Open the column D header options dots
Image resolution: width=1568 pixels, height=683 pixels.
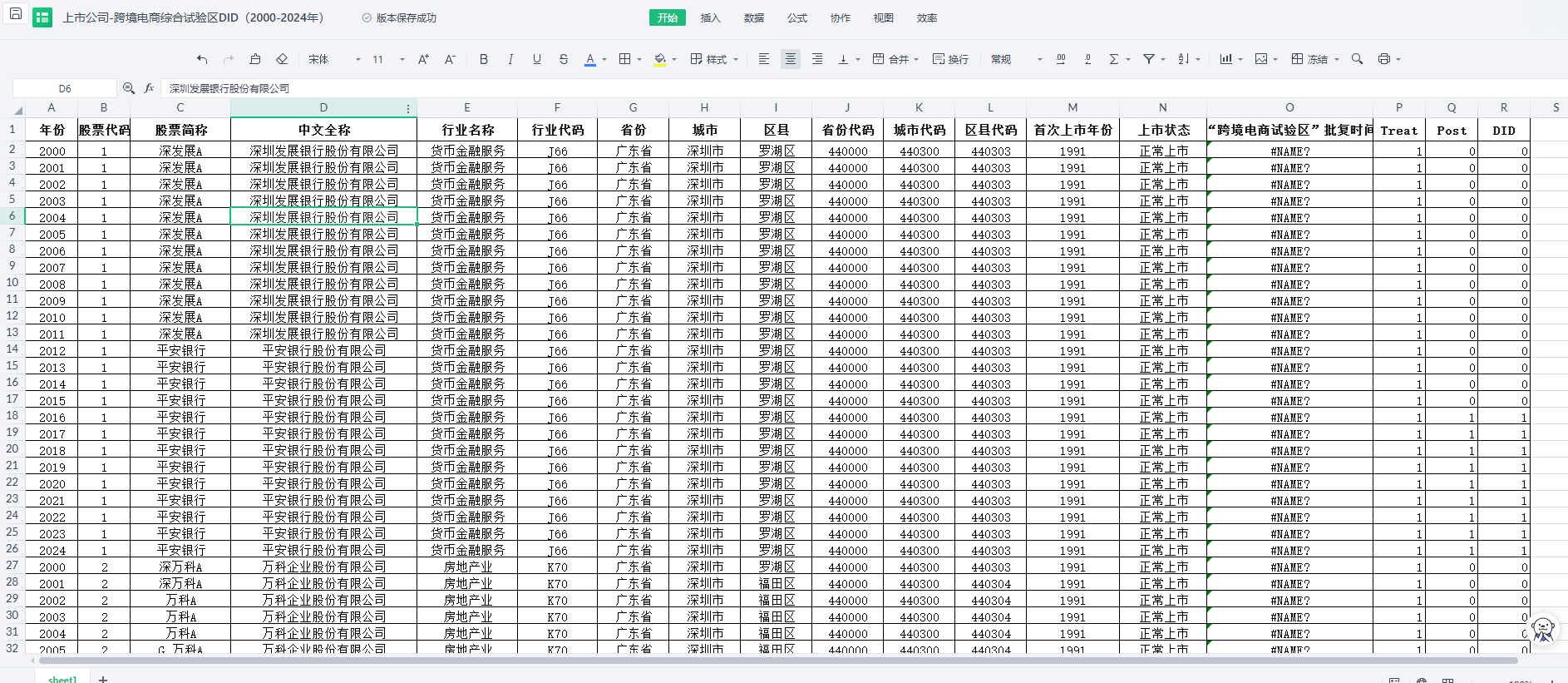click(408, 109)
